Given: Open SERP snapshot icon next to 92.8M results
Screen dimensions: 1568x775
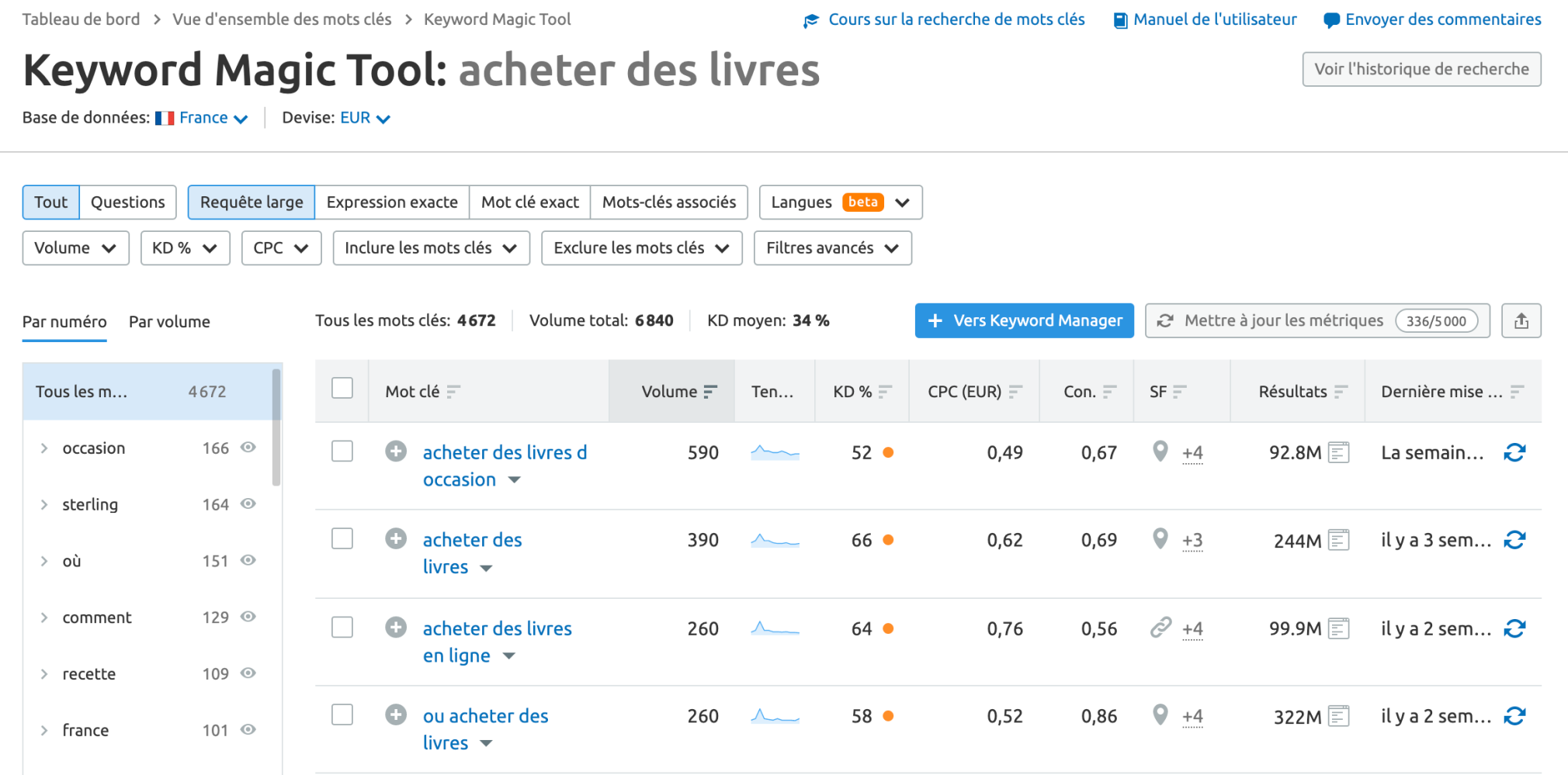Looking at the screenshot, I should pos(1337,452).
